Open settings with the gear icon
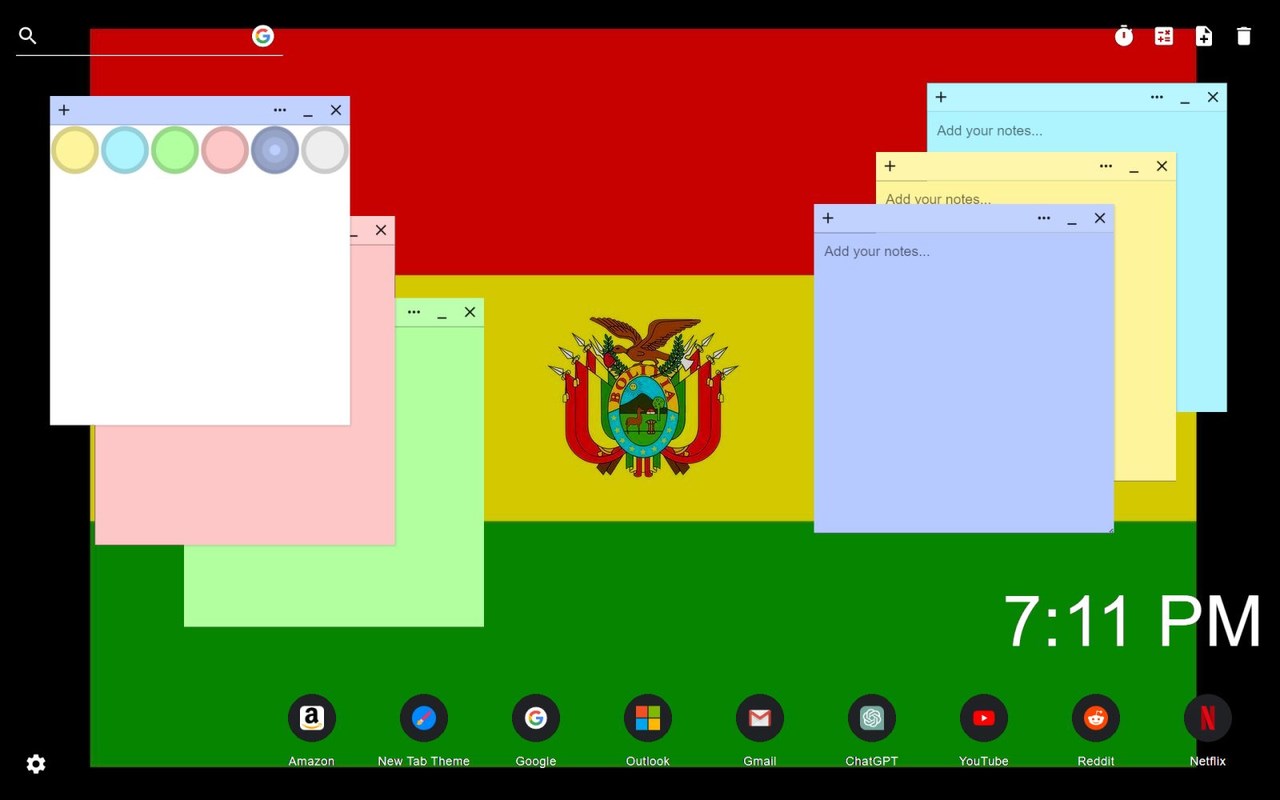This screenshot has width=1280, height=800. click(36, 764)
